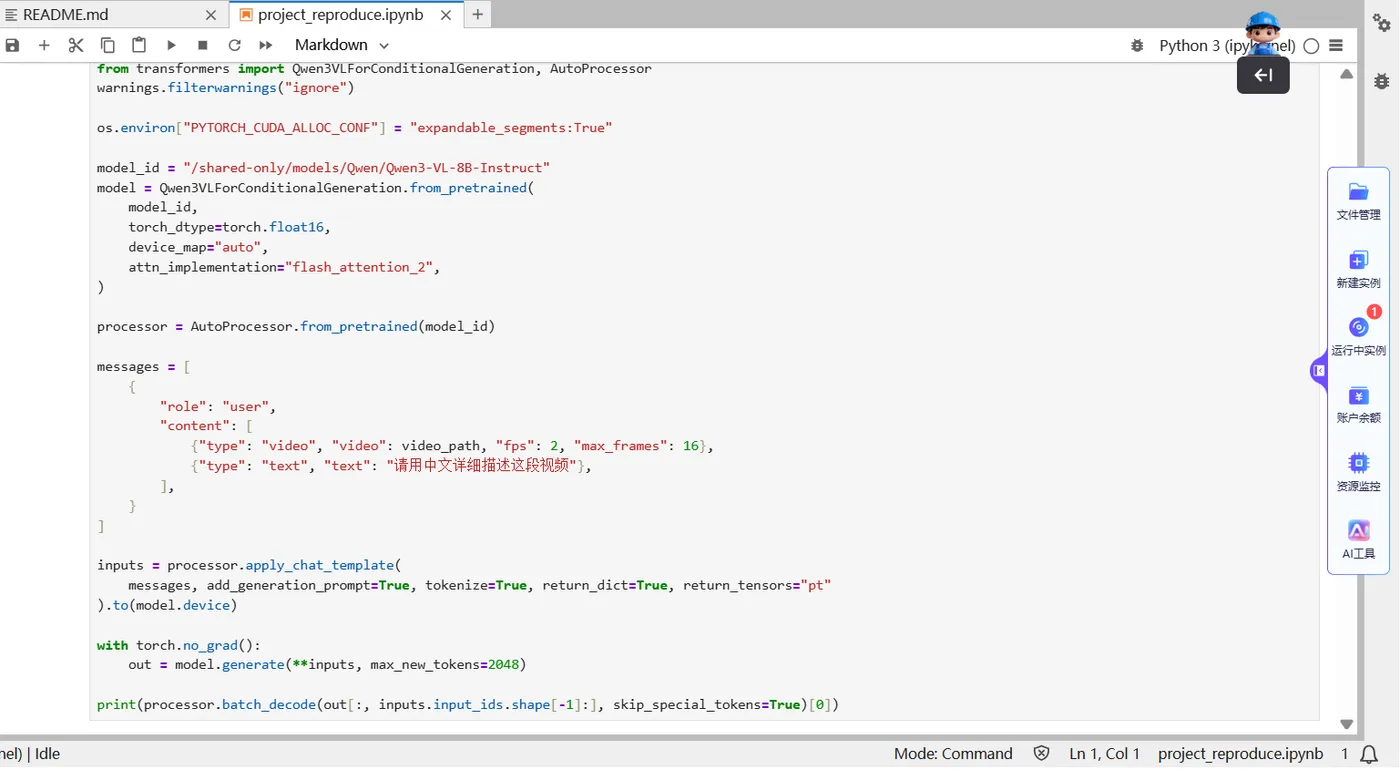
Task: Check the 账户余额 account balance
Action: click(x=1358, y=404)
